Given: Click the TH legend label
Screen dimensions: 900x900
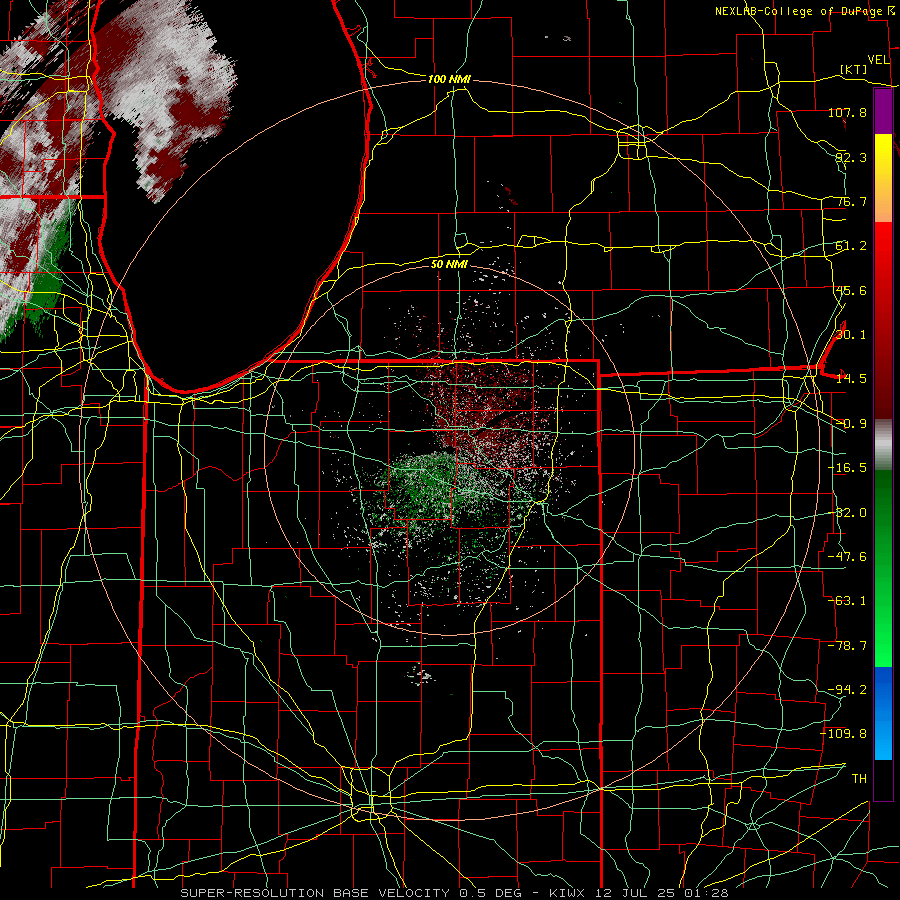Looking at the screenshot, I should pos(859,779).
